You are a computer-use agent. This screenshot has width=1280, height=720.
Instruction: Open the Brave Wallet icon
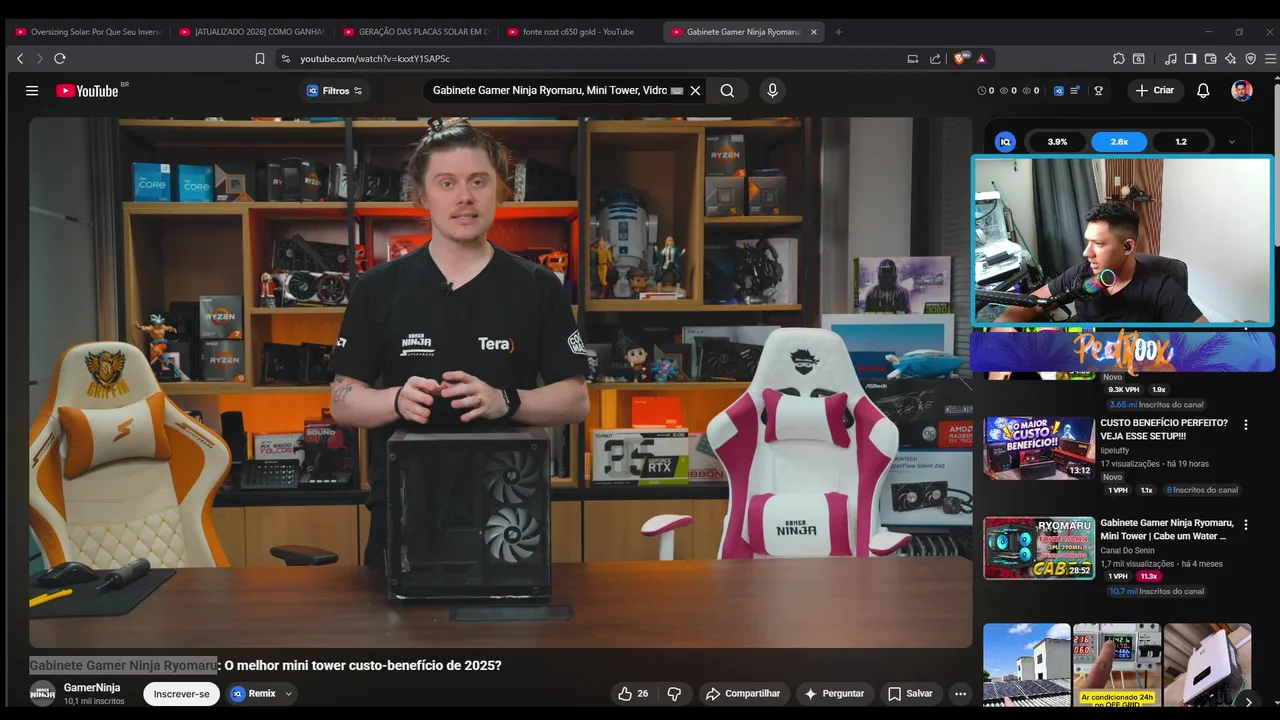pyautogui.click(x=1210, y=59)
